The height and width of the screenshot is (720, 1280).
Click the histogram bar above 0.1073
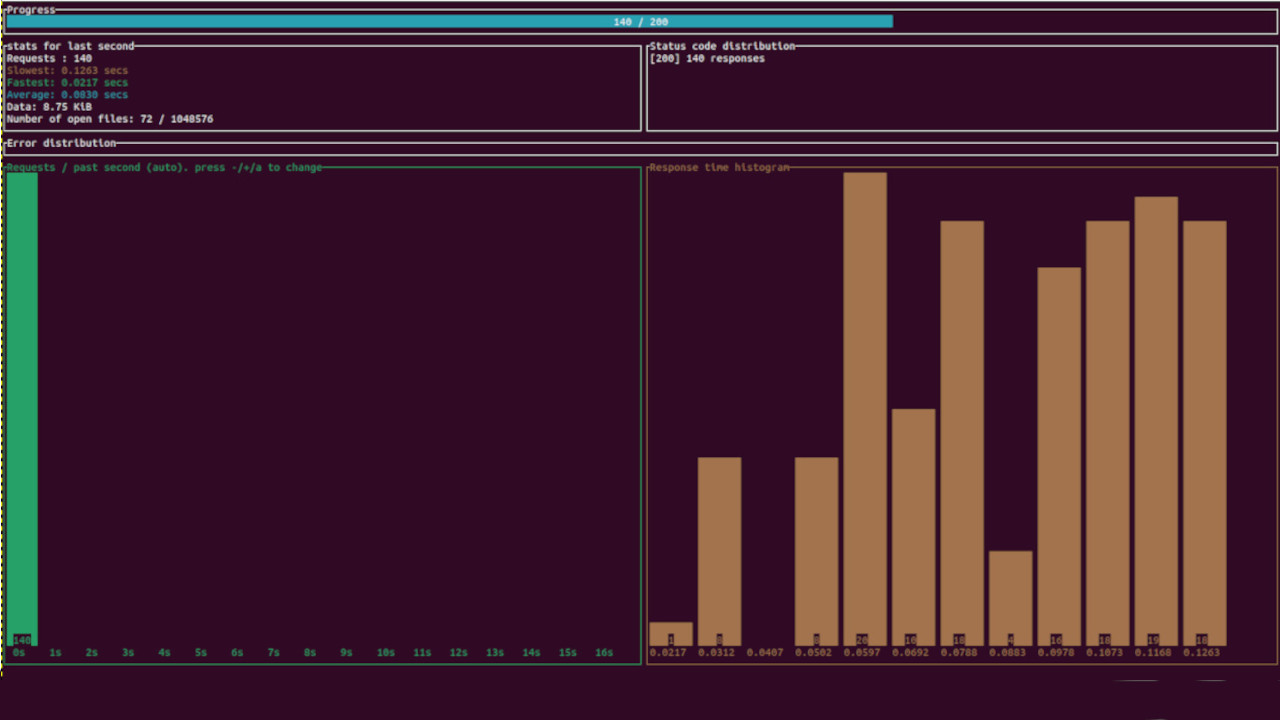(1107, 433)
